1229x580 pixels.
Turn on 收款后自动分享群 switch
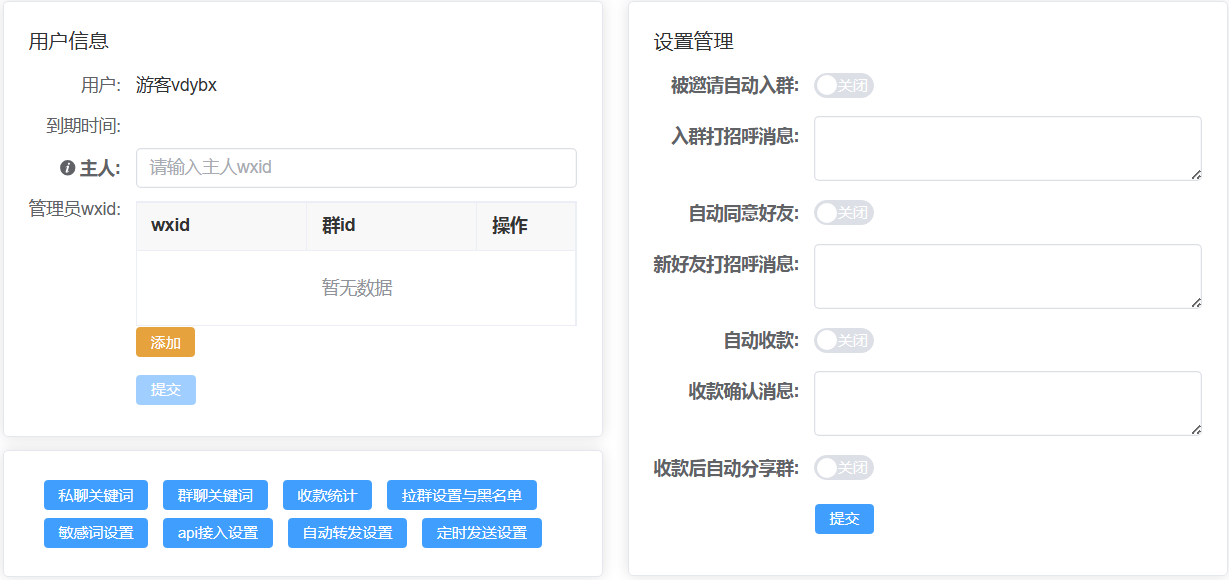pos(843,467)
